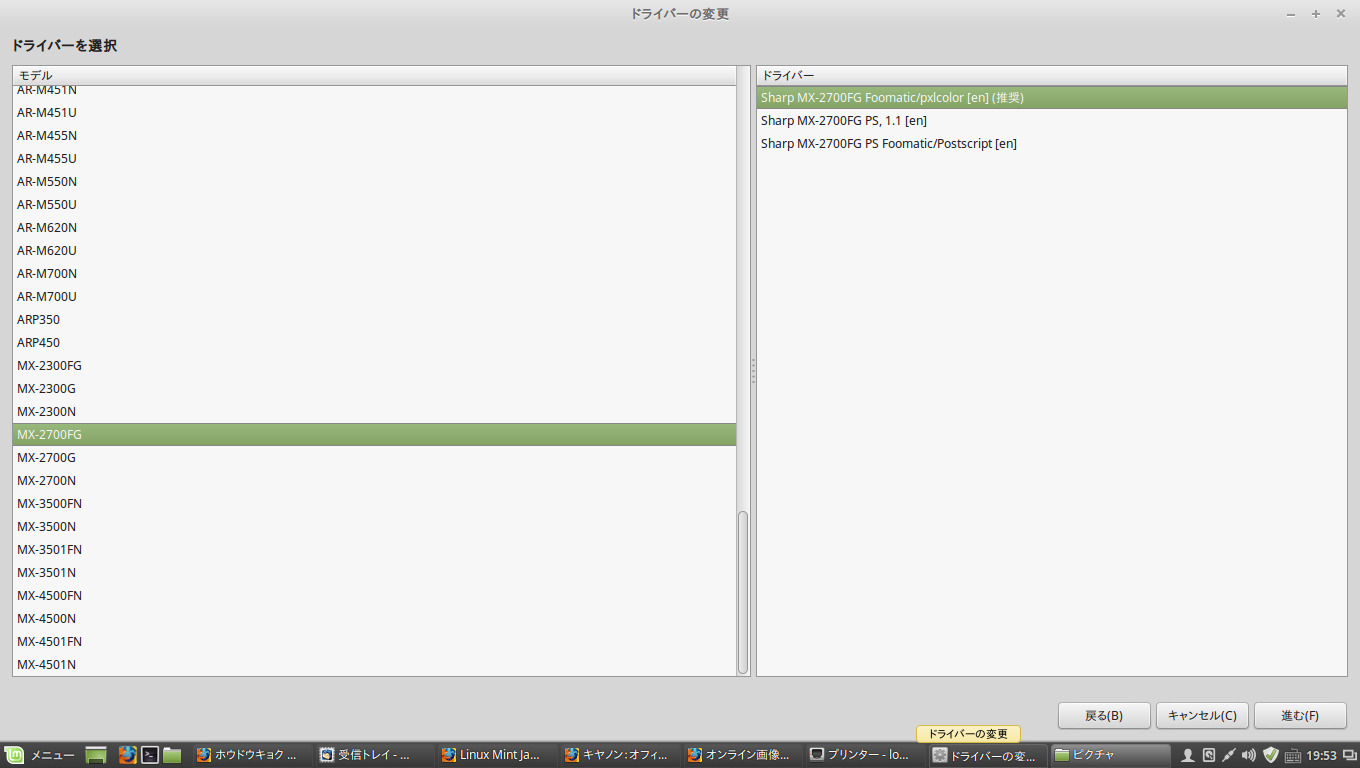Select model MX-3500N
The image size is (1360, 768).
[x=374, y=527]
